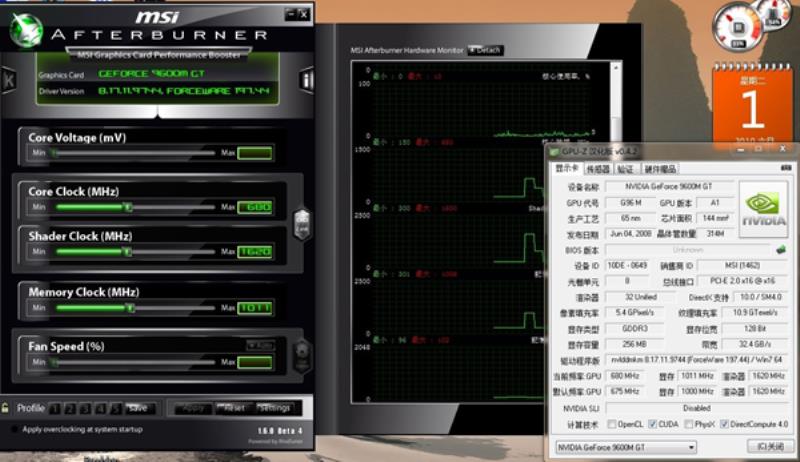Click the 'PCI-E 2.0 x16 @ x16' bus field
Screen dimensions: 800x462
pos(742,281)
